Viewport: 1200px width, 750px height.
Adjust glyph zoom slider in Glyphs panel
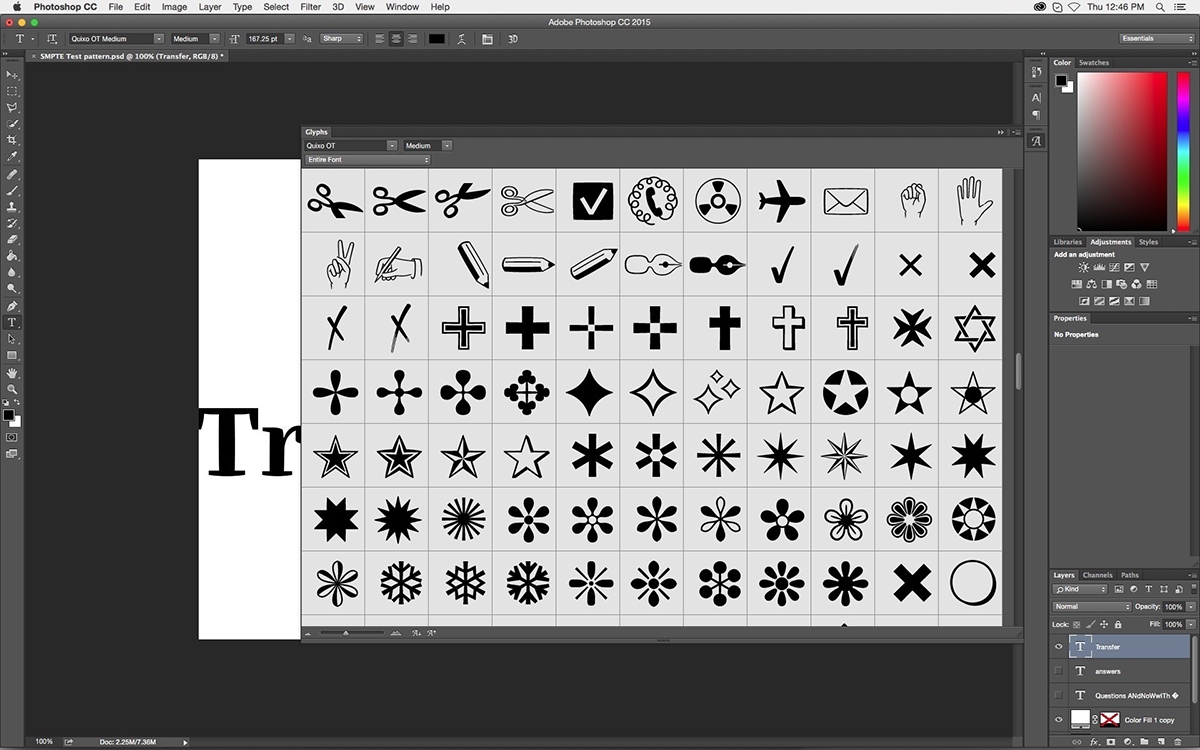click(x=345, y=633)
